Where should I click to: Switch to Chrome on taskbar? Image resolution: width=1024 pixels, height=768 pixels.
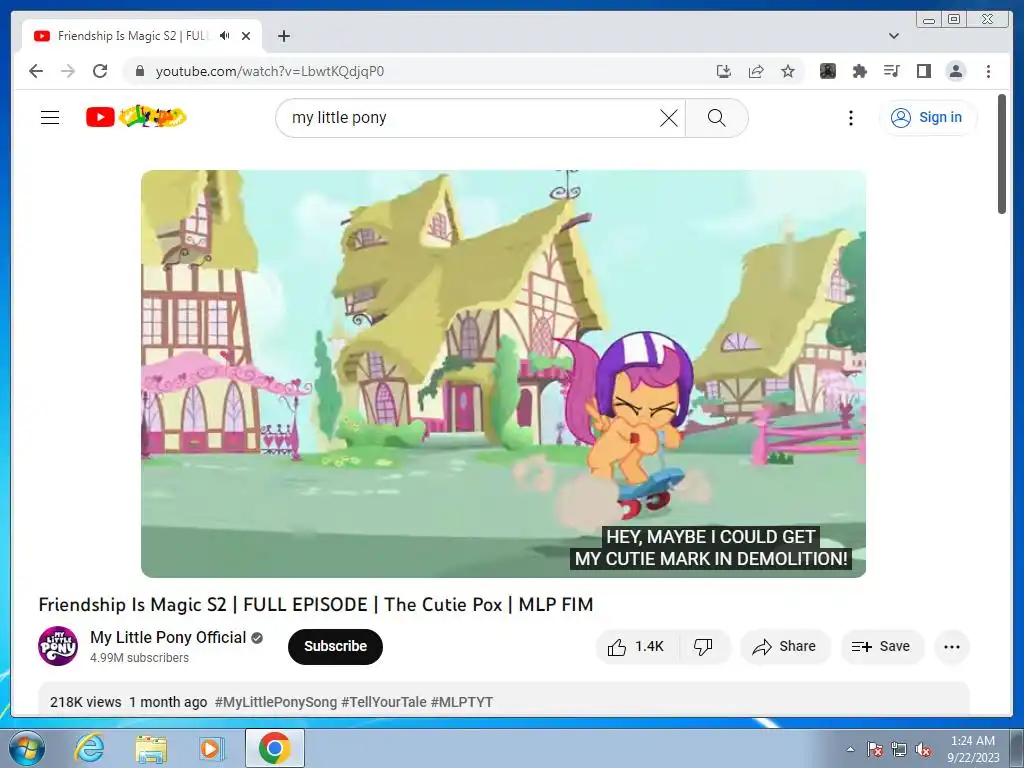(275, 748)
